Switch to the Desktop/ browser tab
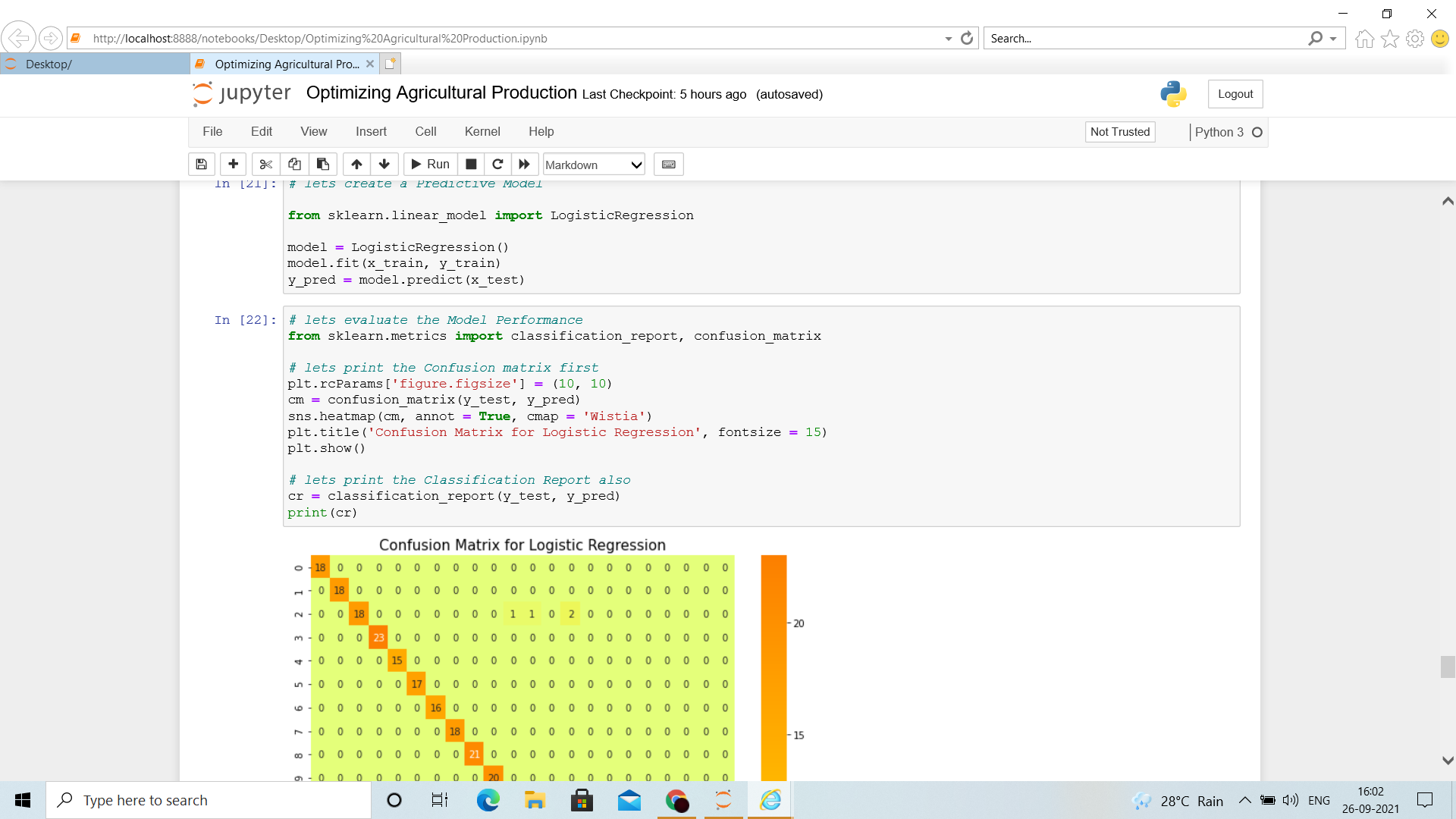 pos(49,64)
